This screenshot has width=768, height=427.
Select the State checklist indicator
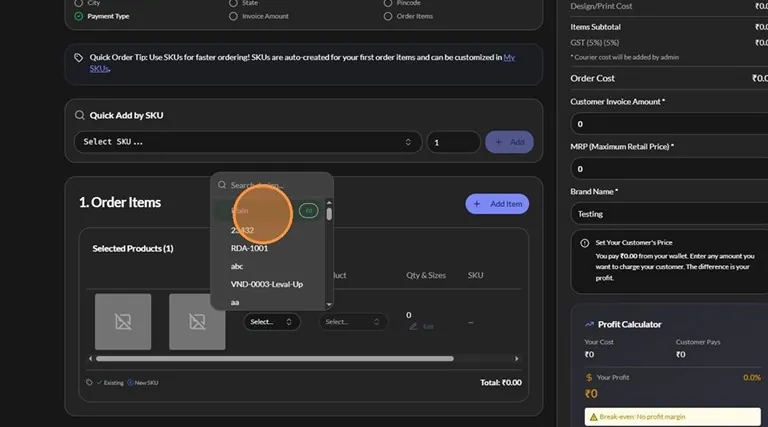pos(233,3)
